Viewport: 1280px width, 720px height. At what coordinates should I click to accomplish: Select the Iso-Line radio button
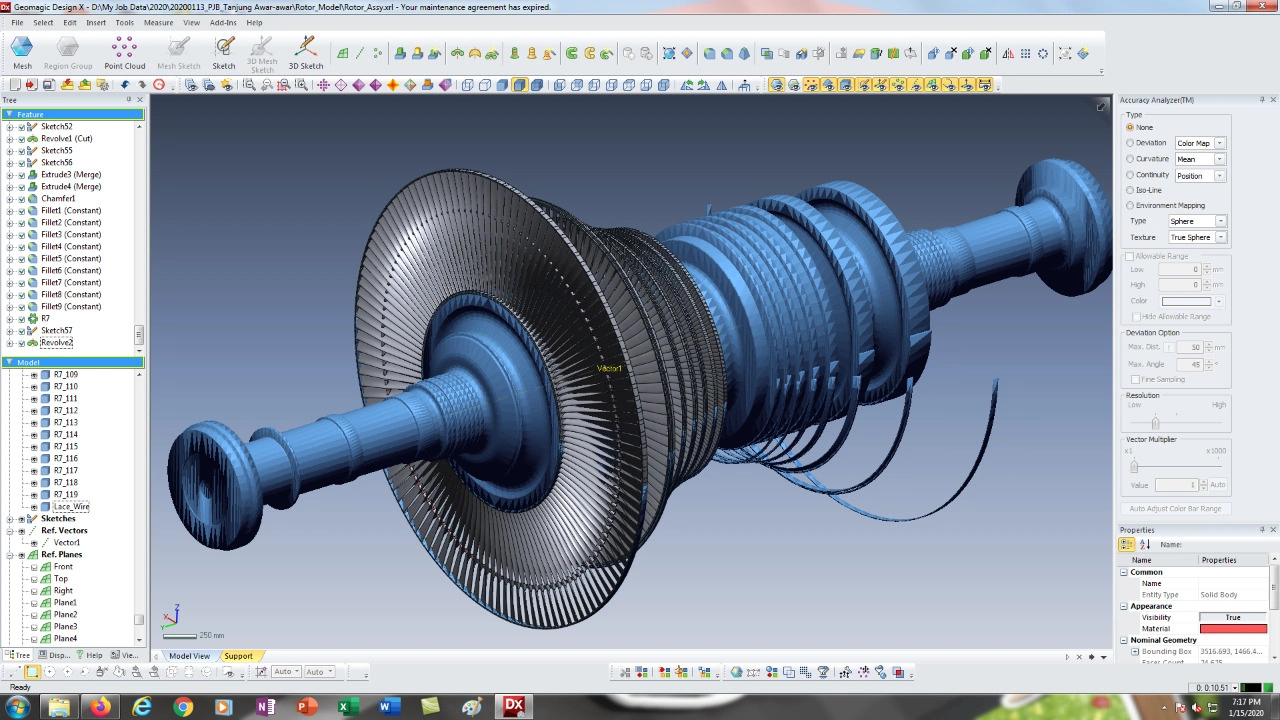coord(1131,190)
